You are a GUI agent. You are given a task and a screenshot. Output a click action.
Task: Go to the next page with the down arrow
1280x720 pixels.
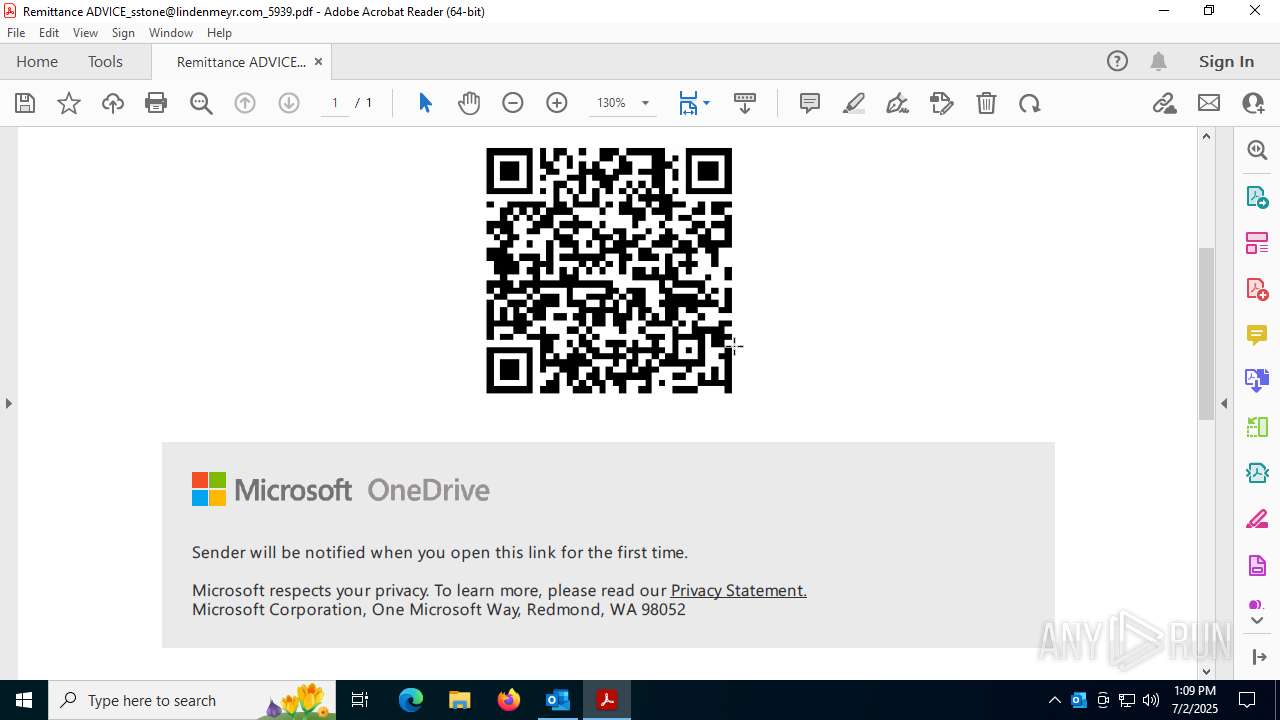tap(289, 103)
